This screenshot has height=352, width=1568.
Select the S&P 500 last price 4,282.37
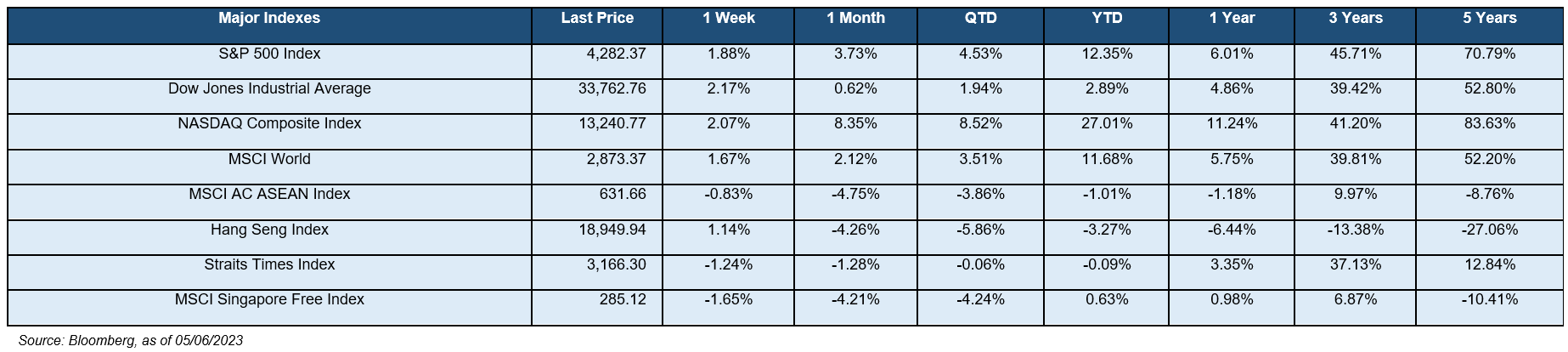click(617, 54)
